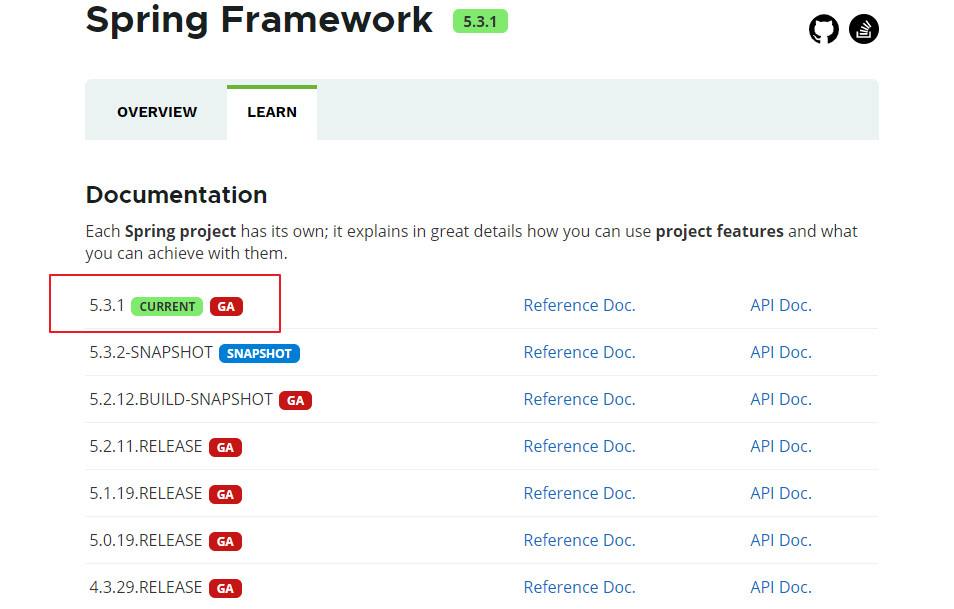Screen dimensions: 954x609
Task: Open API Doc. for 5.2.12.BUILD-SNAPSHOT
Action: (x=781, y=399)
